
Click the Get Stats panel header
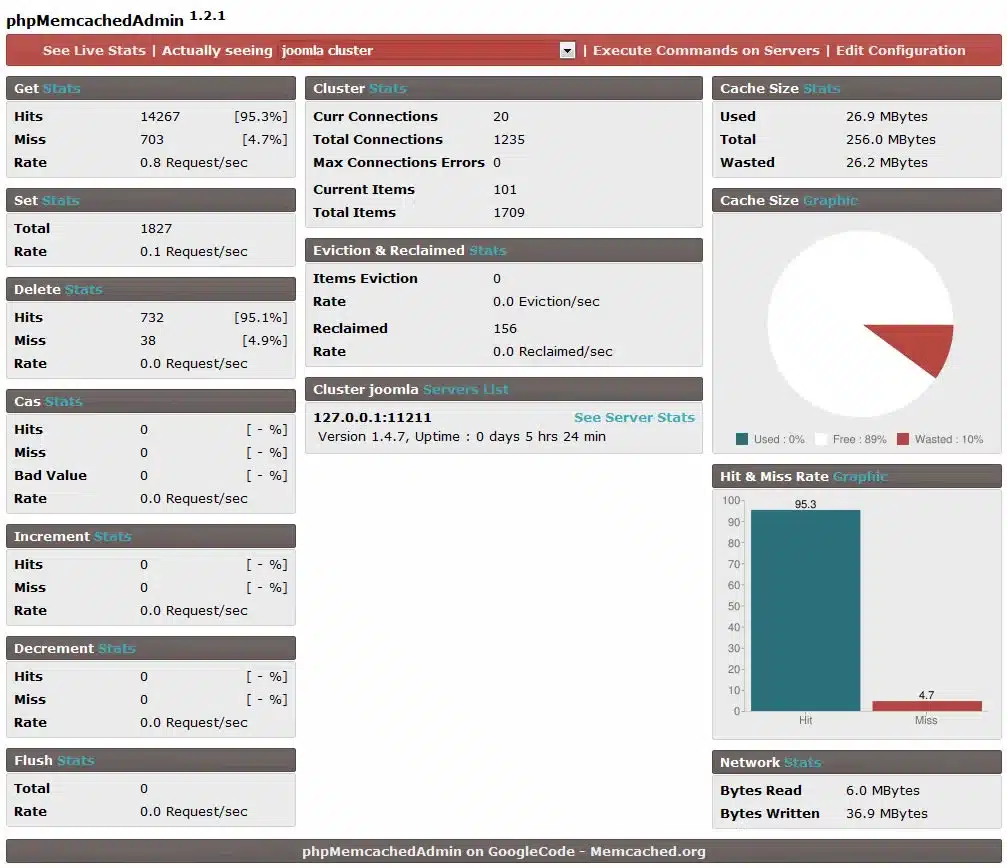click(150, 88)
